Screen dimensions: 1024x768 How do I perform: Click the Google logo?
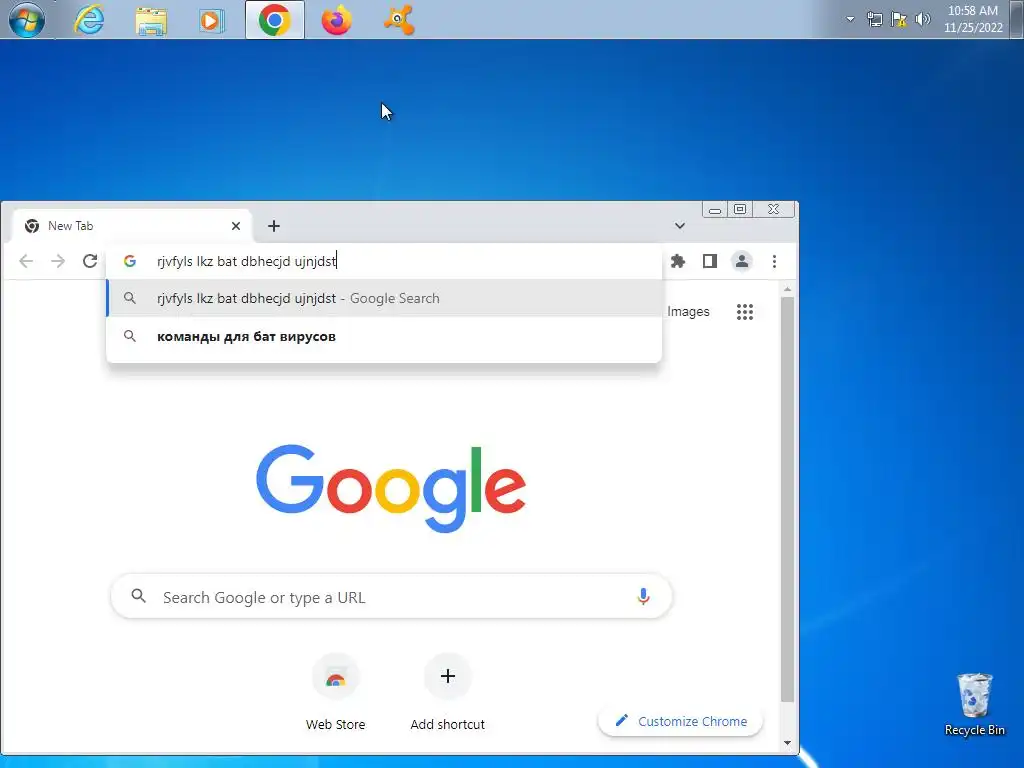pos(391,488)
